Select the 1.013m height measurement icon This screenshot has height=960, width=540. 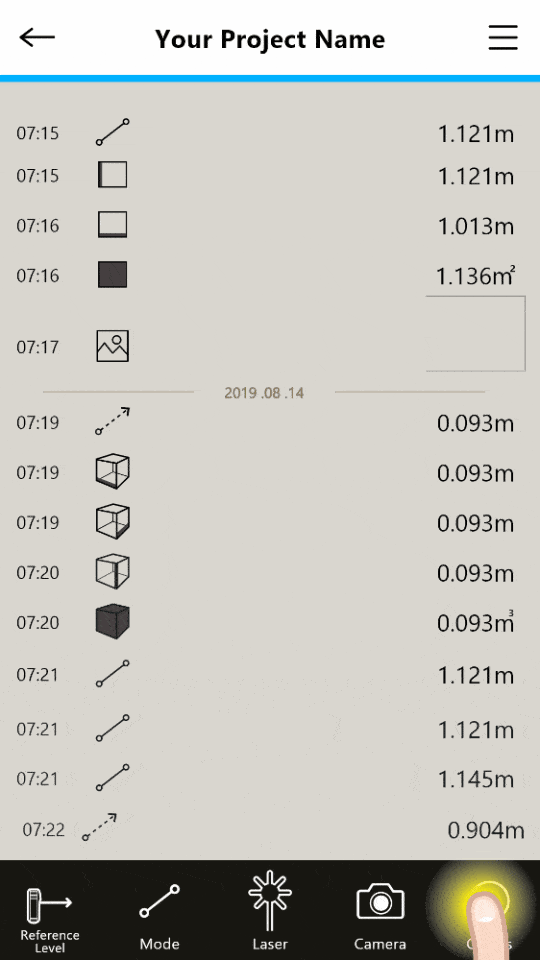[113, 225]
